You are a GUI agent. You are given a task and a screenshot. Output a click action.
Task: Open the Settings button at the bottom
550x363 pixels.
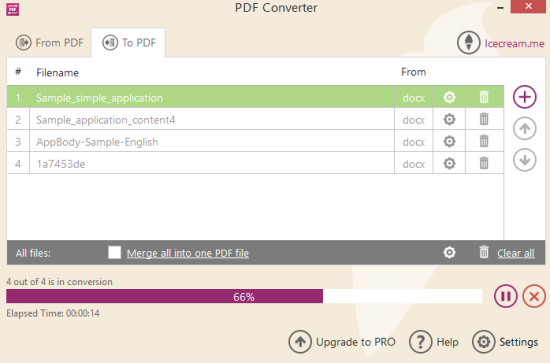505,342
